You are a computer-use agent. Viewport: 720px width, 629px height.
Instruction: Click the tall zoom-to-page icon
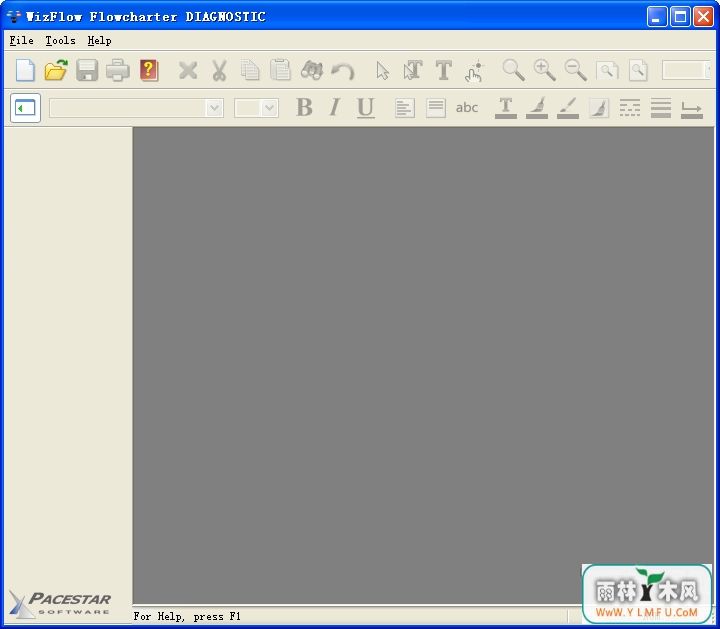tap(638, 71)
